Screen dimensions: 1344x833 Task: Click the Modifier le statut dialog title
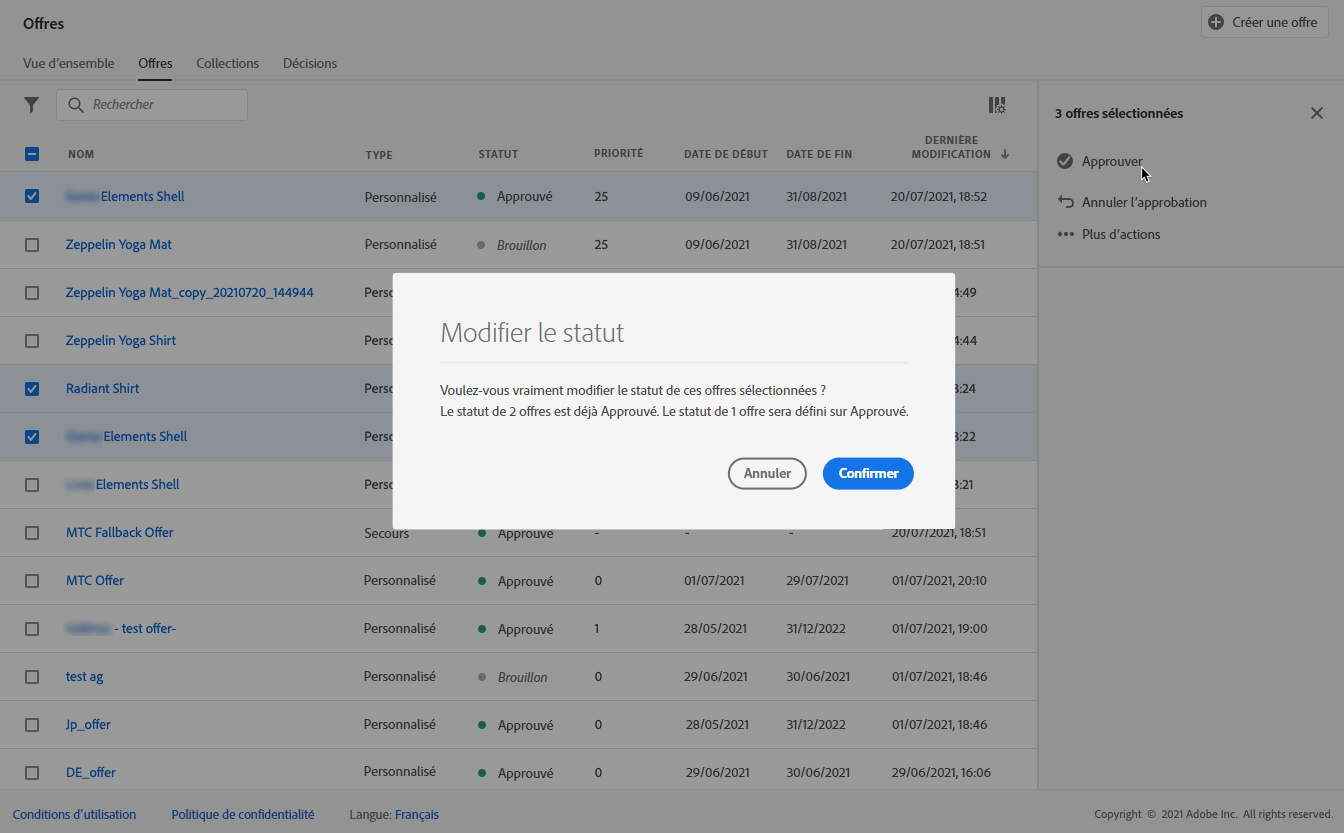[x=532, y=333]
